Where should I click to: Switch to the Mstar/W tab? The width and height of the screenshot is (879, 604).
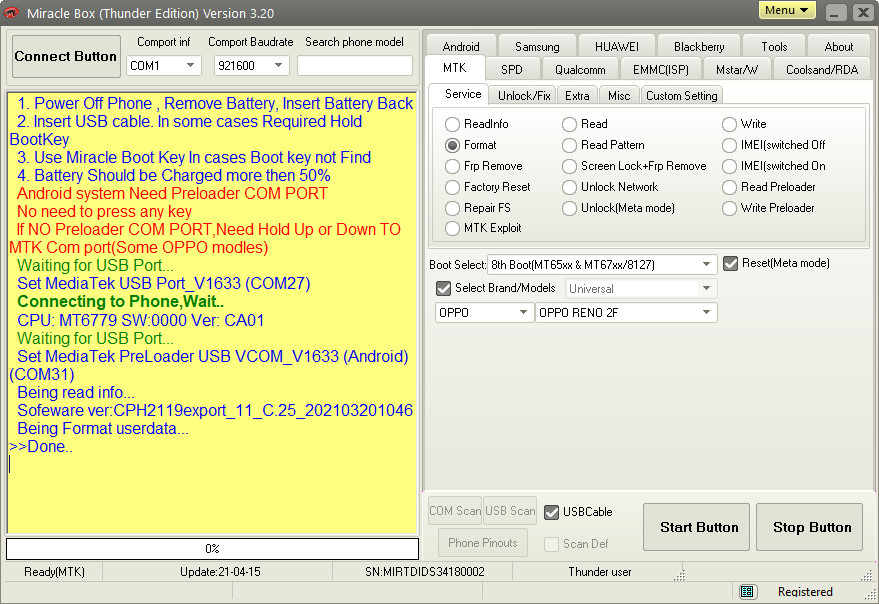pyautogui.click(x=737, y=70)
